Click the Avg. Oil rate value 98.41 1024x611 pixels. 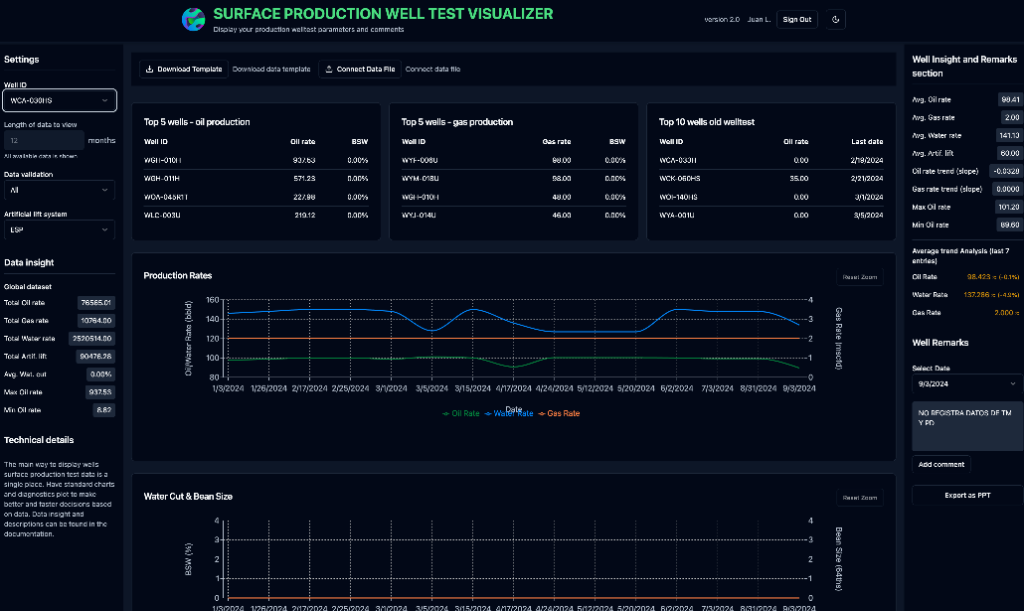pos(1010,100)
